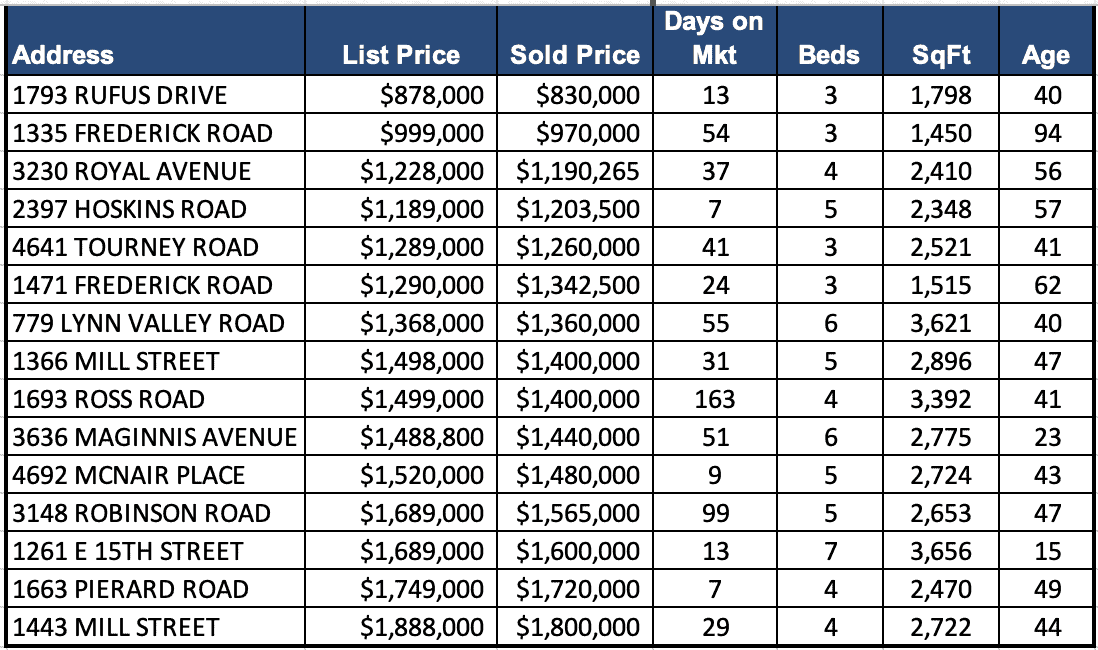Select the 779 LYNN VALLEY ROAD cell
Viewport: 1098px width, 650px height.
tap(148, 323)
